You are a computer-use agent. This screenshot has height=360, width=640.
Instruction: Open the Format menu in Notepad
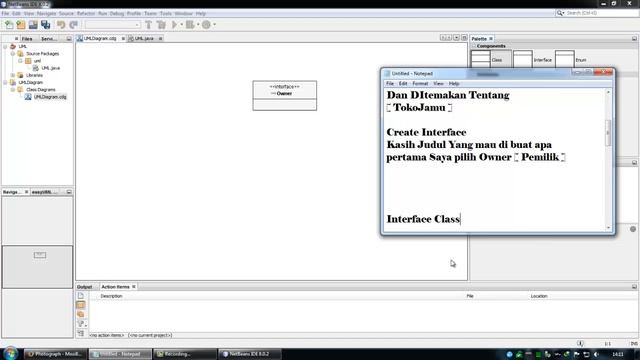(x=420, y=83)
